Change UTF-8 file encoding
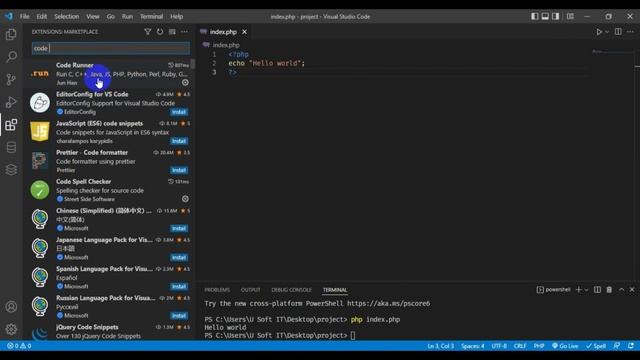This screenshot has width=640, height=360. point(499,346)
